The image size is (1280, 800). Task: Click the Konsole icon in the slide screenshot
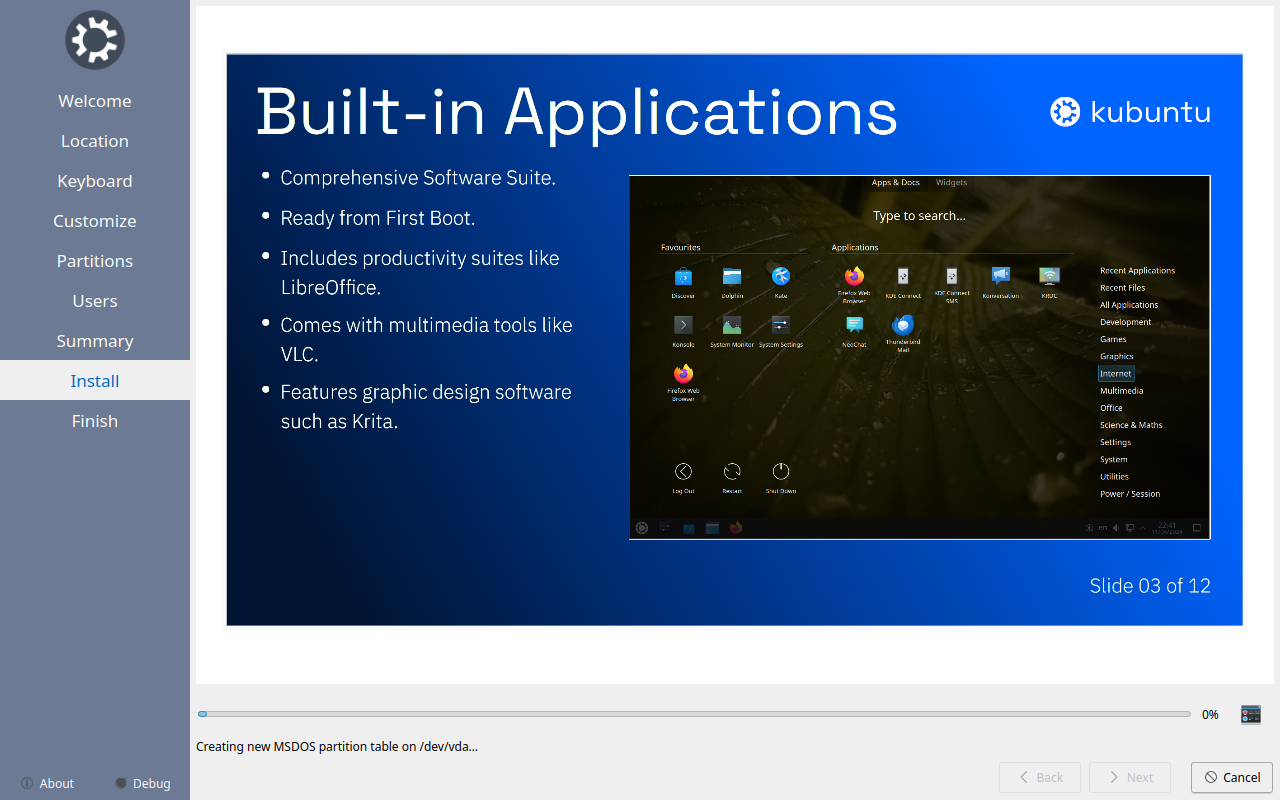(683, 324)
